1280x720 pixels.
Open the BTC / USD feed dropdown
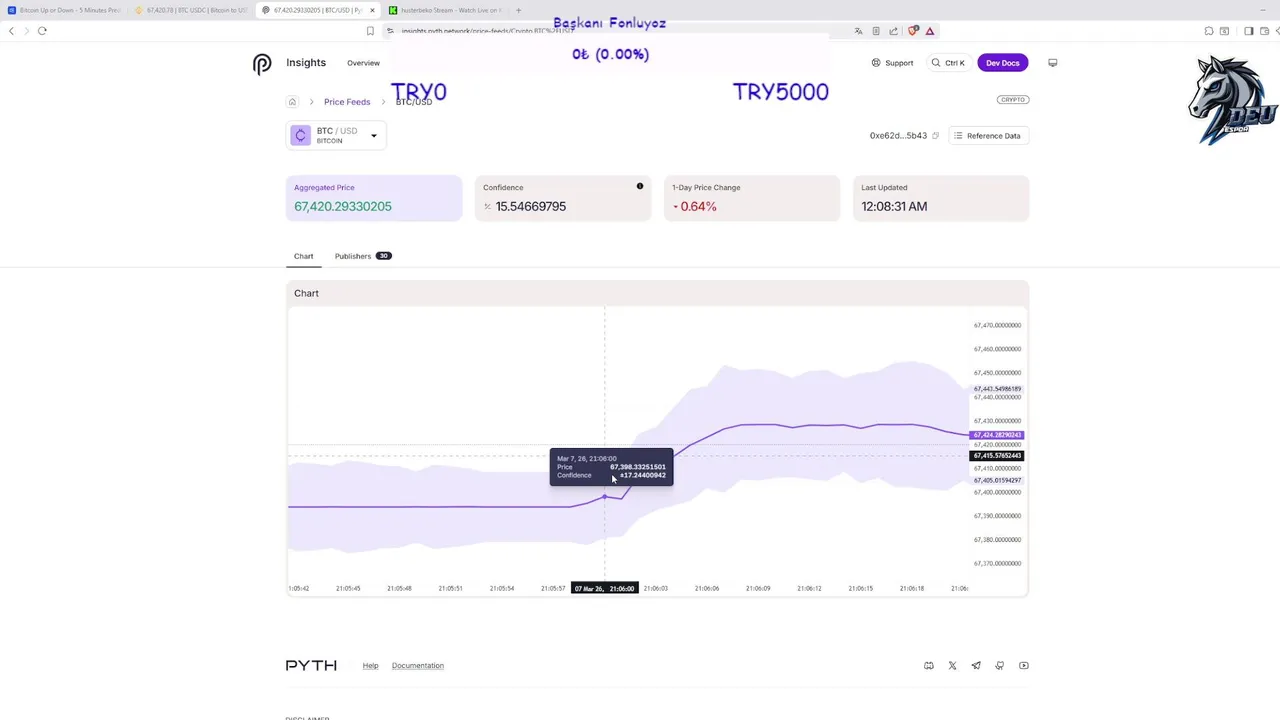(x=336, y=135)
